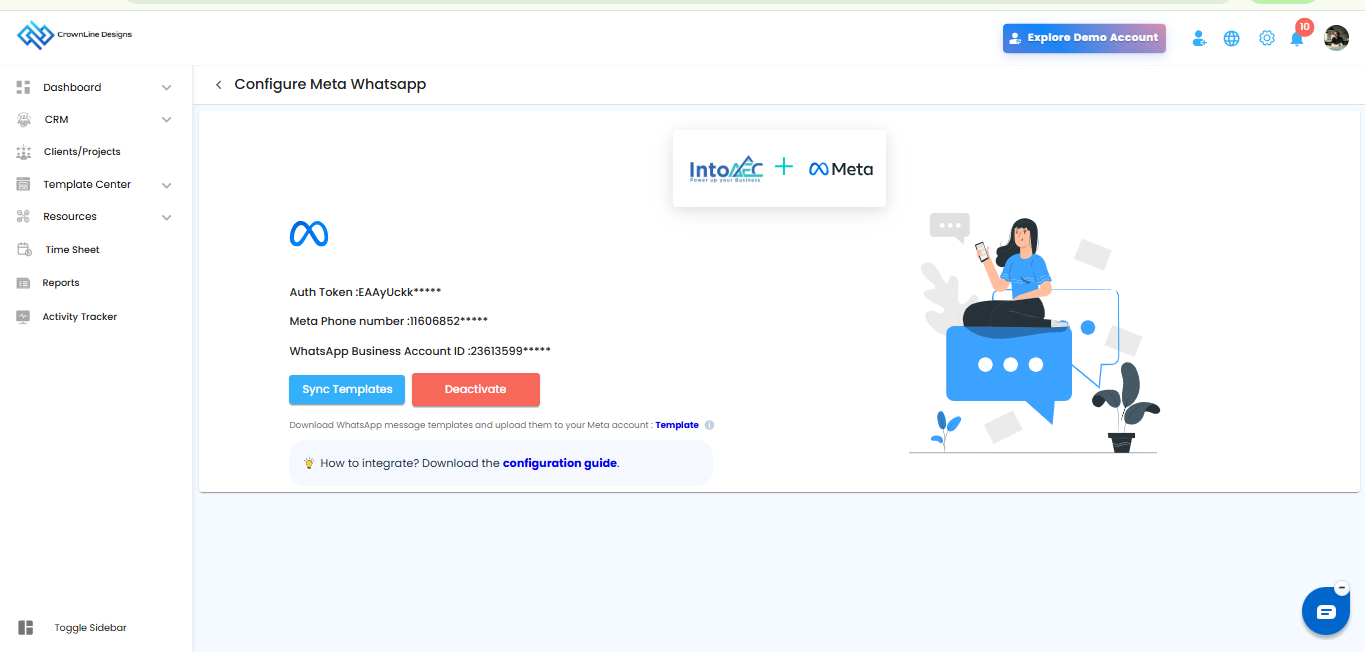Expand the CRM menu chevron
Image resolution: width=1365 pixels, height=652 pixels.
tap(167, 120)
